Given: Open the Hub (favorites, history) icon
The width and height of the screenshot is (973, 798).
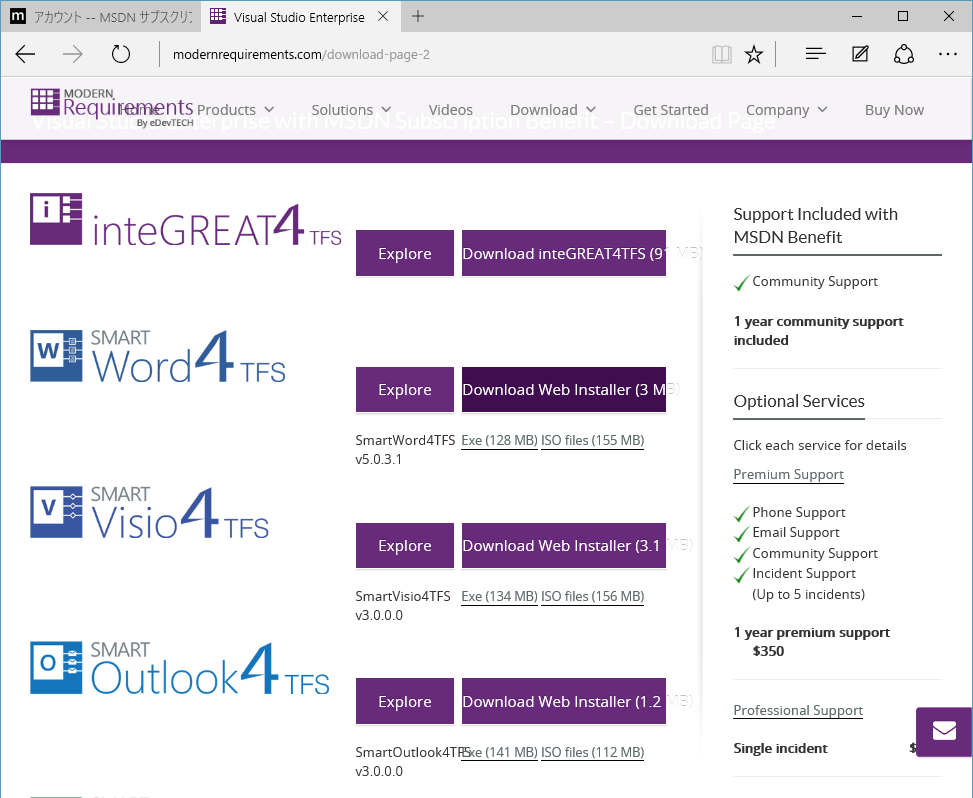Looking at the screenshot, I should click(815, 55).
